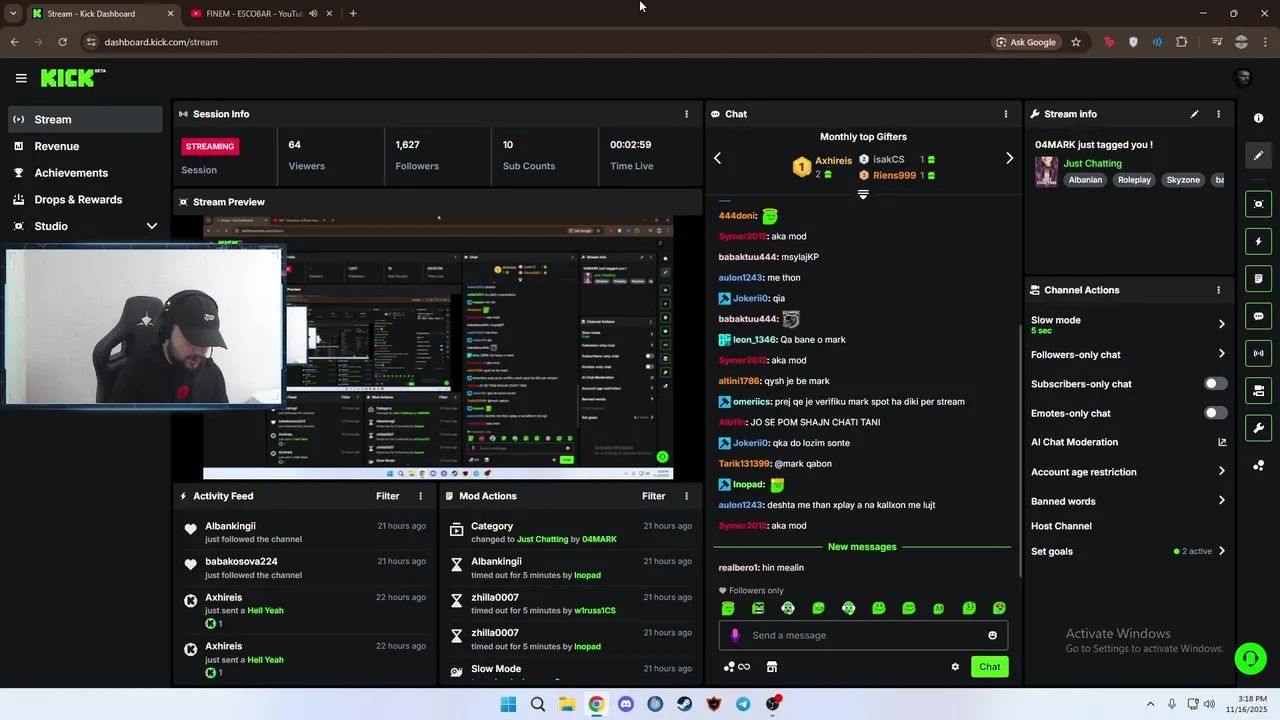The width and height of the screenshot is (1280, 720).
Task: Open the Revenue page in sidebar
Action: (84, 146)
